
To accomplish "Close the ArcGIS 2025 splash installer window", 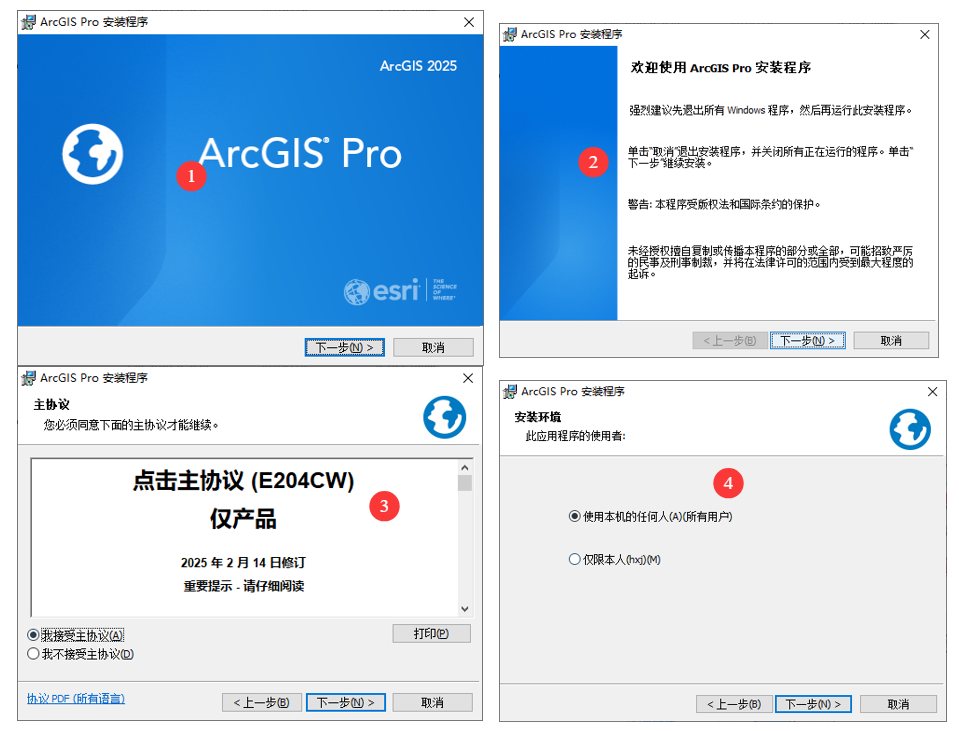I will (469, 22).
